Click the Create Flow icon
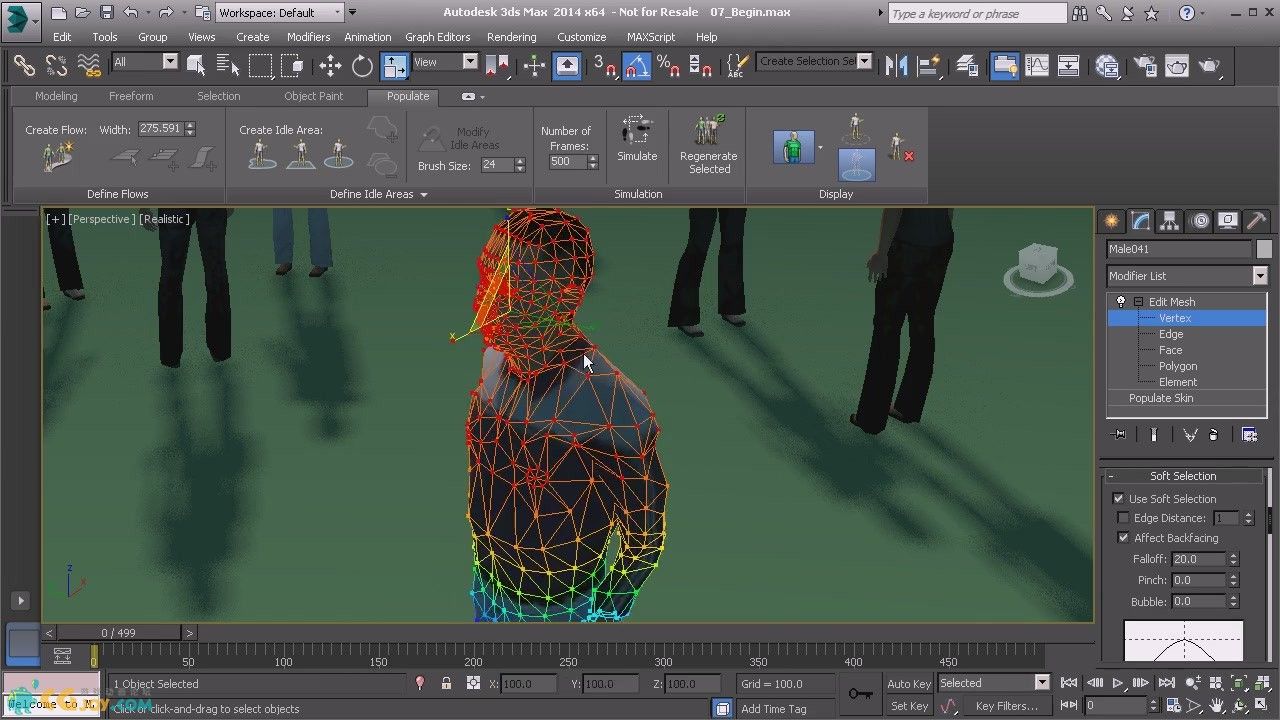The image size is (1280, 720). [x=57, y=156]
